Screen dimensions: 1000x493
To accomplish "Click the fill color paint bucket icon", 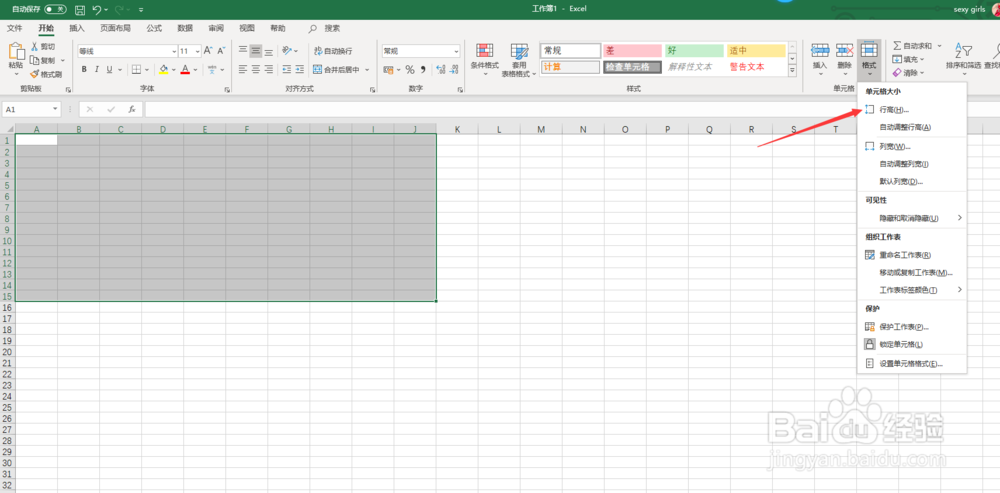I will (163, 70).
